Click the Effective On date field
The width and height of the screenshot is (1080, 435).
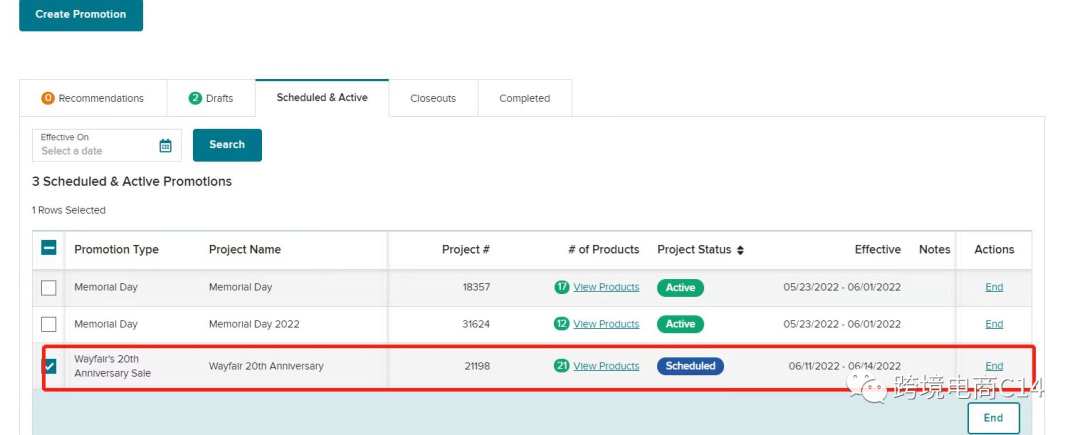coord(107,145)
